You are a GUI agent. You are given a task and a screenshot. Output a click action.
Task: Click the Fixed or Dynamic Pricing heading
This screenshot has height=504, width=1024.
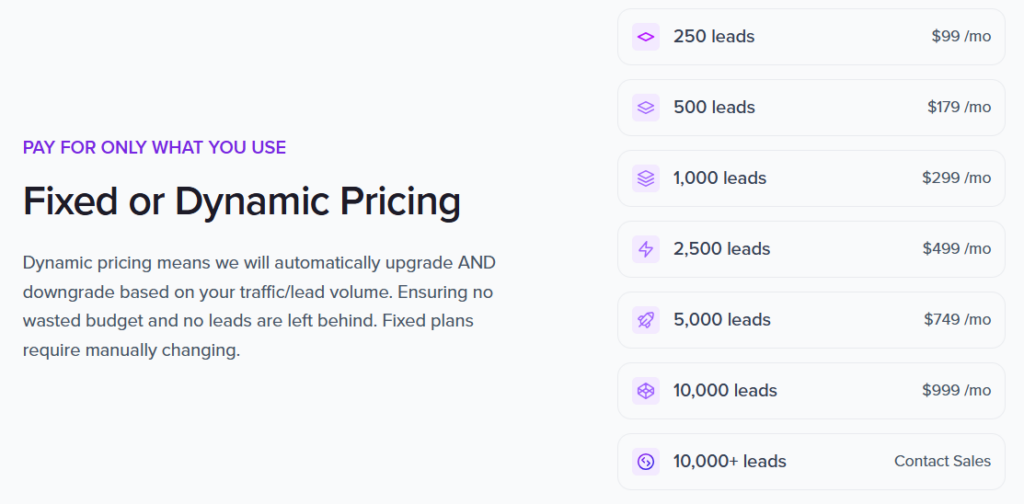(242, 202)
